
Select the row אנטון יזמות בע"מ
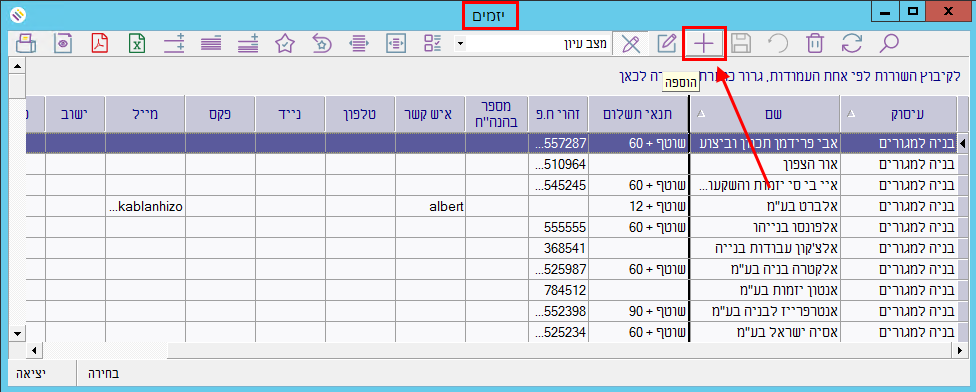(x=491, y=290)
